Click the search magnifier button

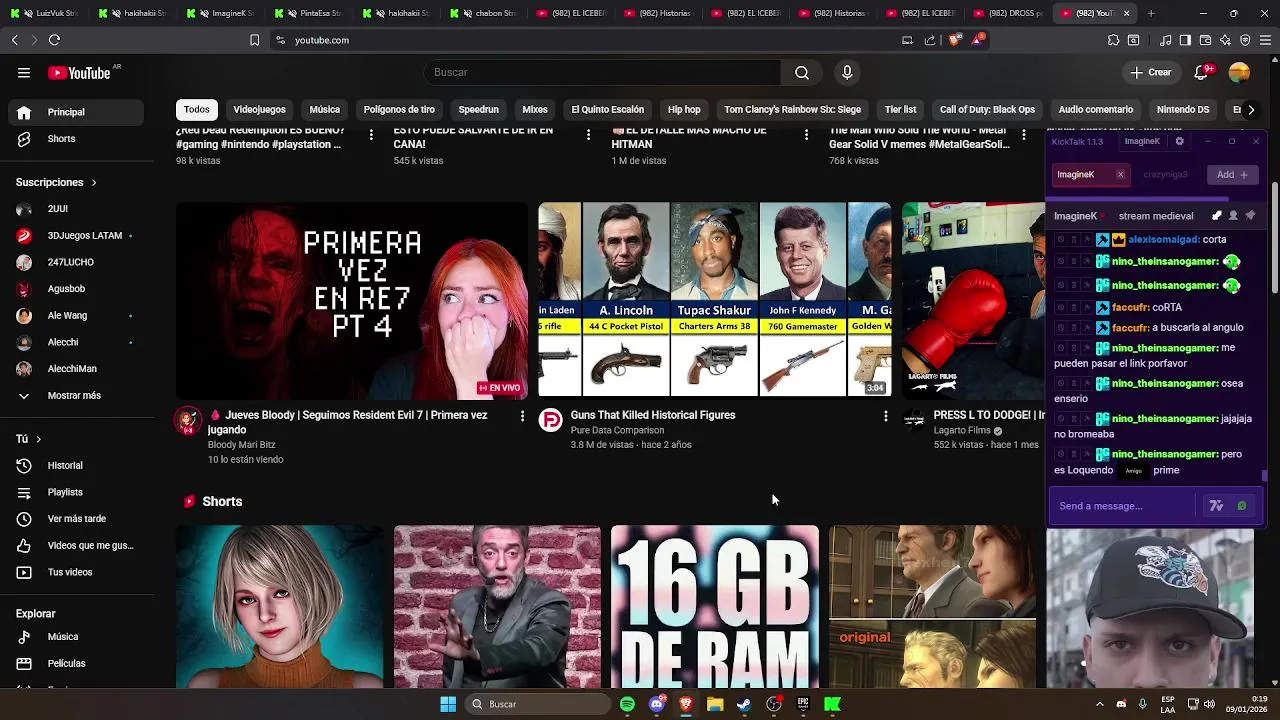[x=802, y=72]
